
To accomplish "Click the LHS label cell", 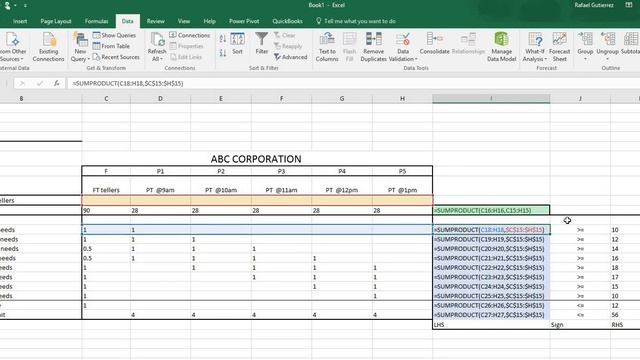I will (x=491, y=325).
